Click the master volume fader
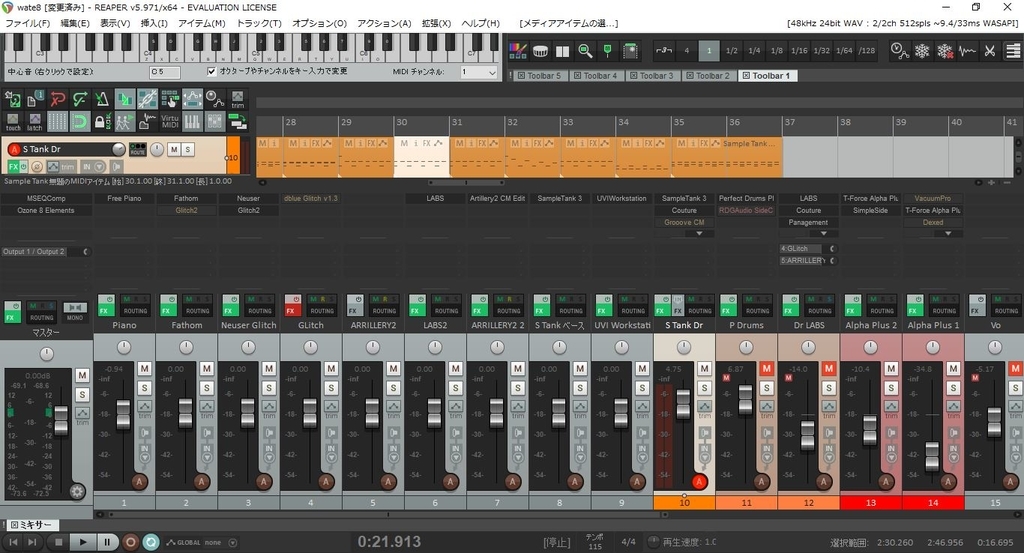The width and height of the screenshot is (1024, 553). [61, 420]
